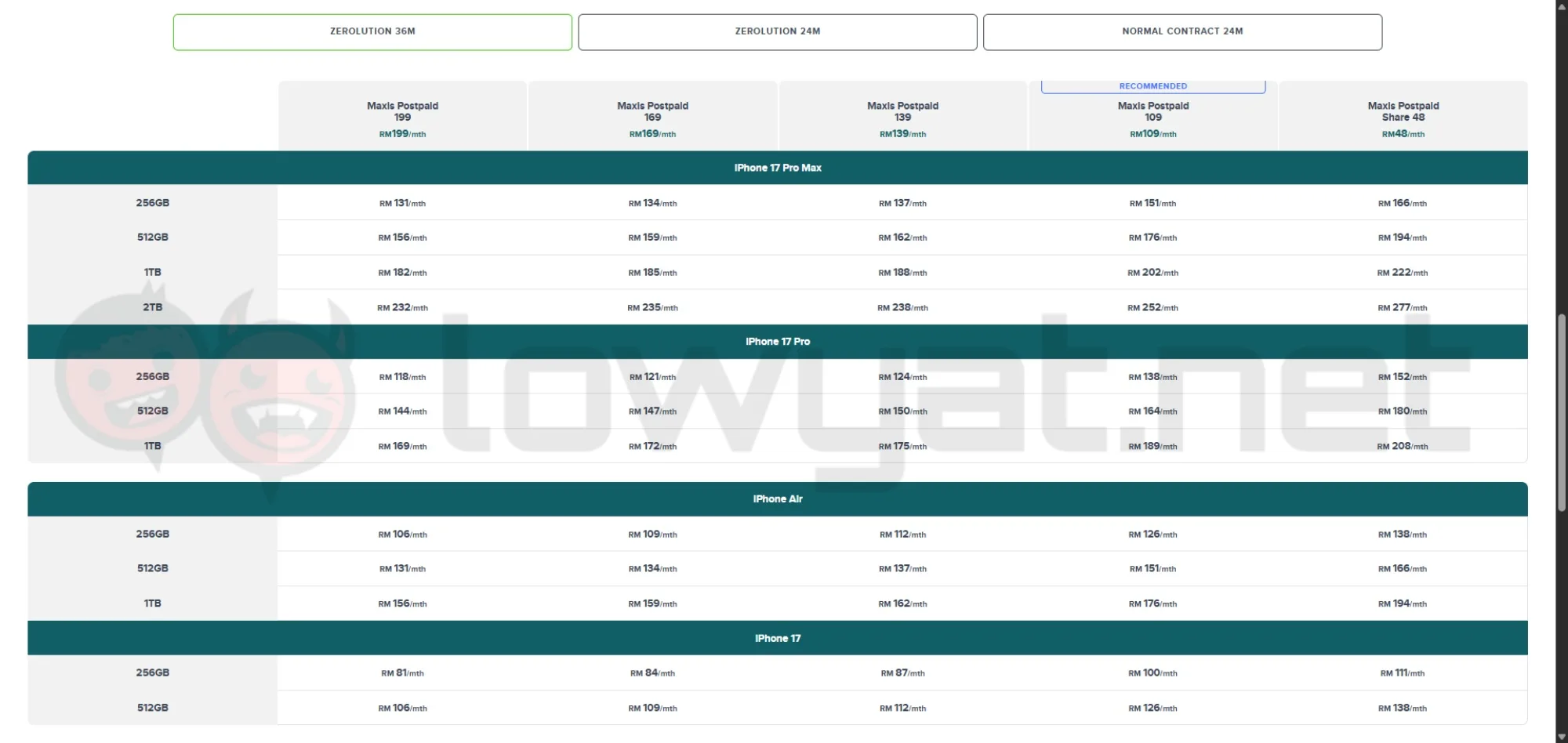Select recommended Maxis Postpaid 109 plan

coord(1152,116)
